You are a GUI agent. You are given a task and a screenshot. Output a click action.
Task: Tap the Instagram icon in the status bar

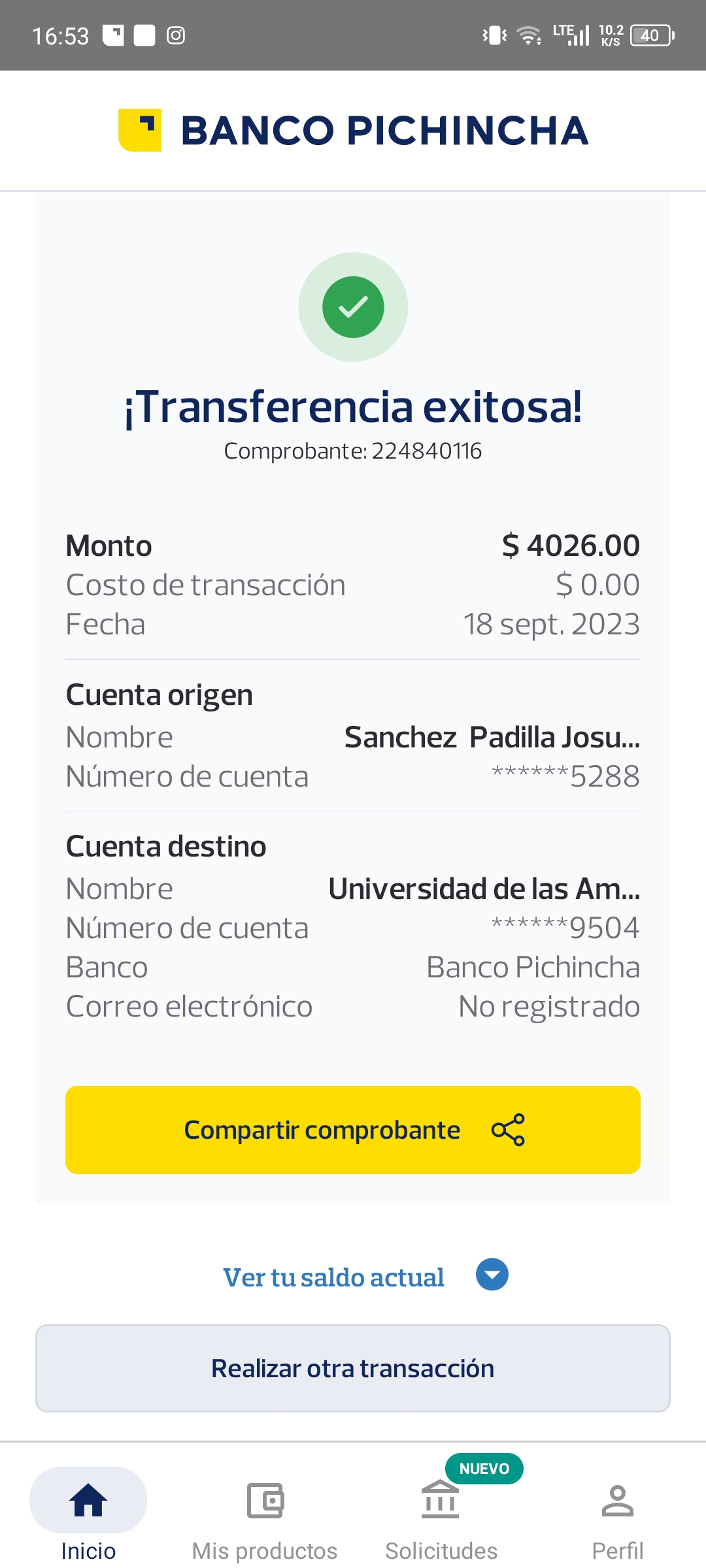[176, 35]
